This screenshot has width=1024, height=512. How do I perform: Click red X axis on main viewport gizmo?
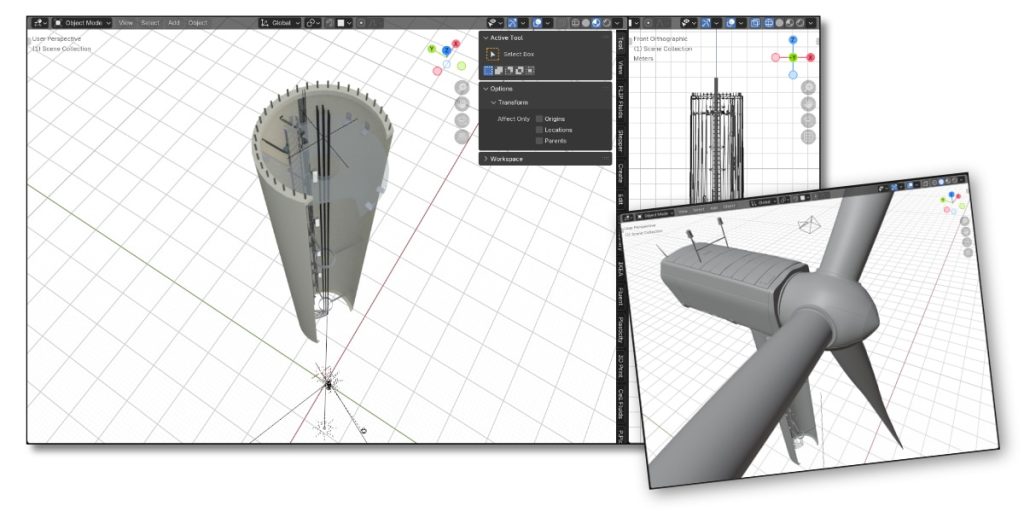tap(456, 44)
